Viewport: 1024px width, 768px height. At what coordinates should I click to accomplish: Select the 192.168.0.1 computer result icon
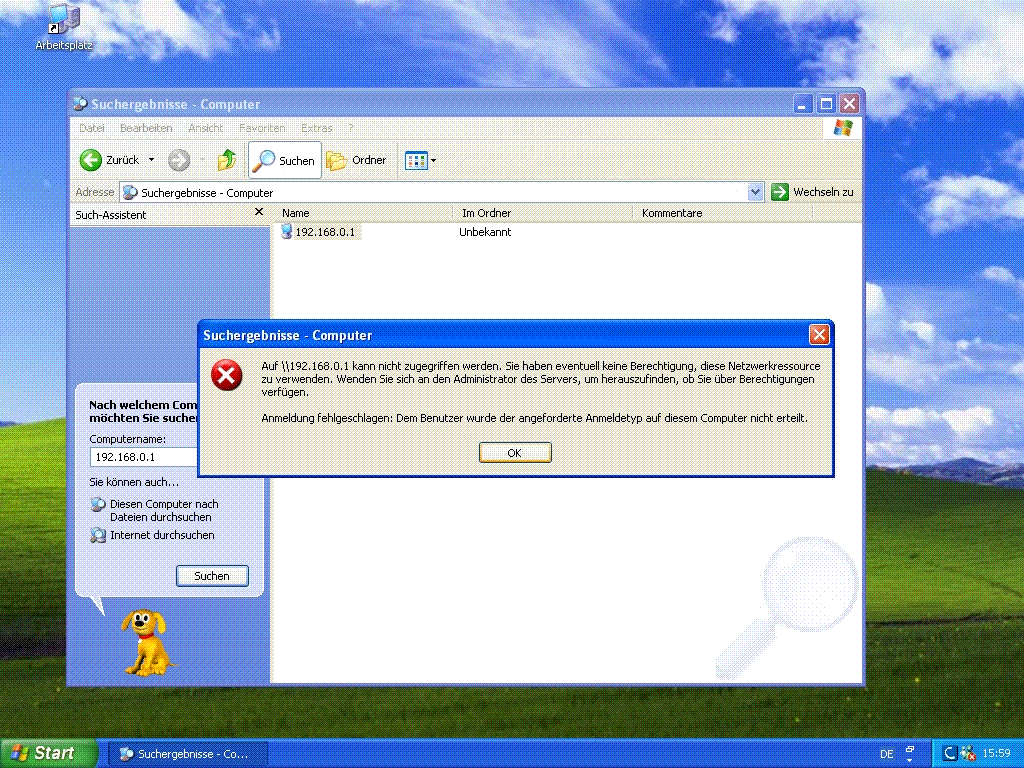[286, 231]
